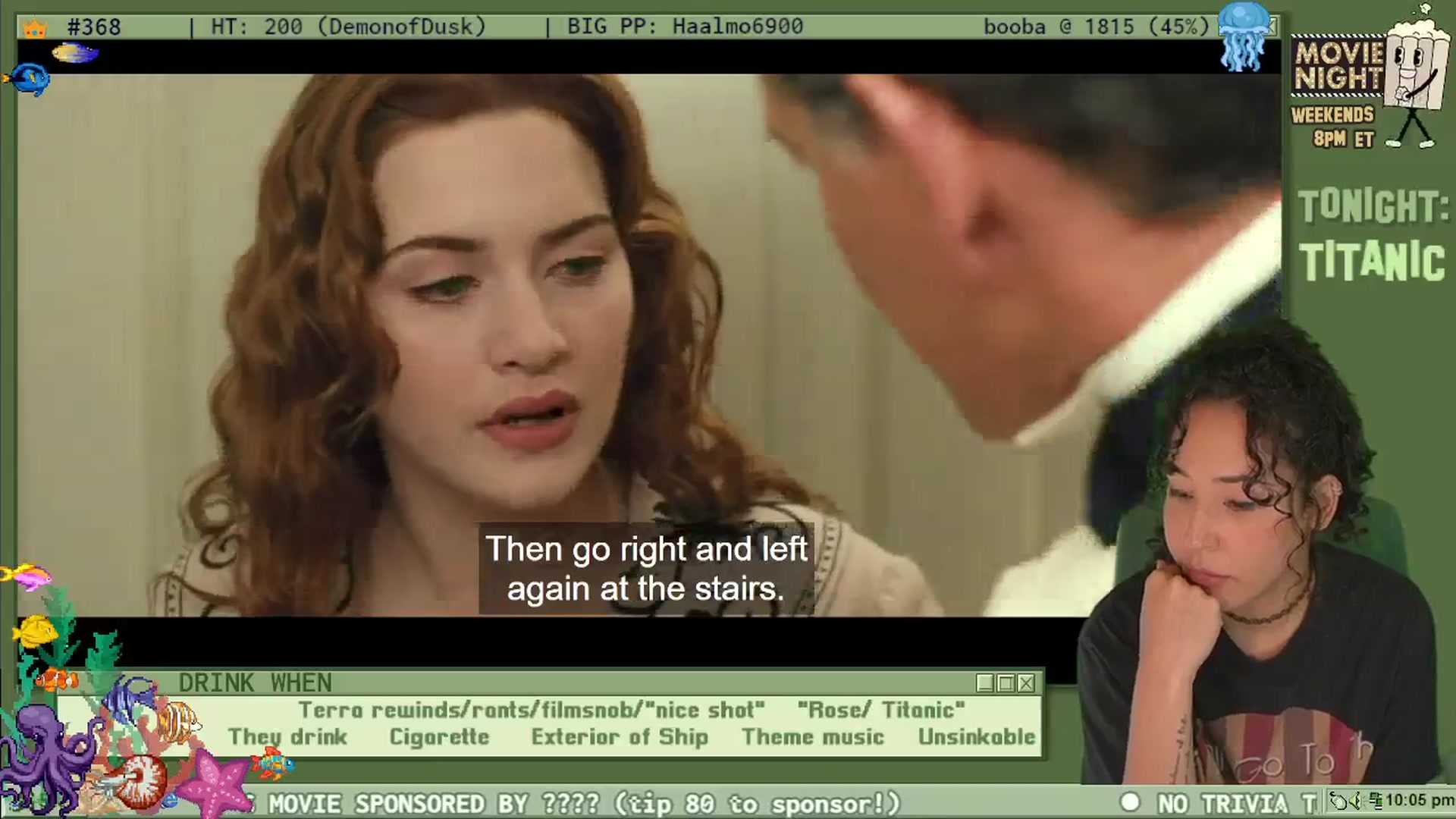Click the "Unsinkable" rule
This screenshot has width=1456, height=819.
point(977,737)
